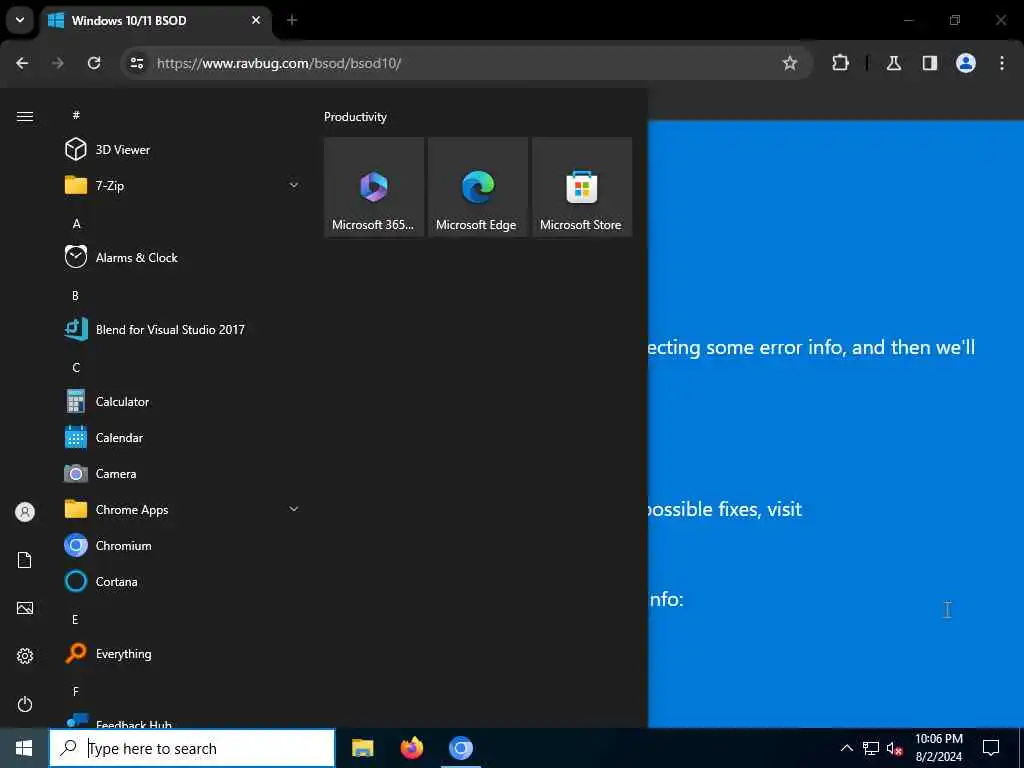Click the browser address bar URL
Image resolution: width=1024 pixels, height=768 pixels.
tap(279, 63)
